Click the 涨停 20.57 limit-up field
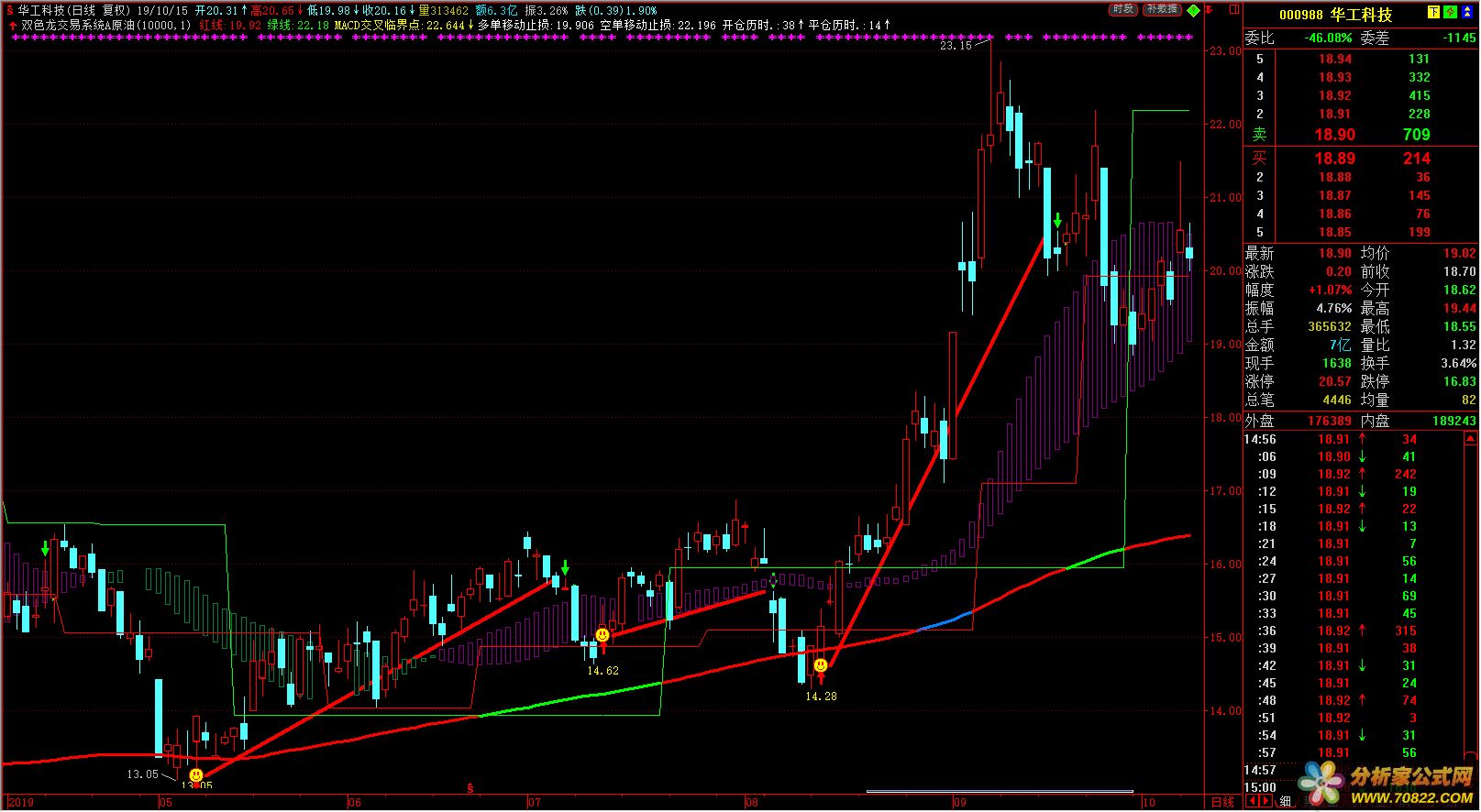 click(x=1298, y=381)
